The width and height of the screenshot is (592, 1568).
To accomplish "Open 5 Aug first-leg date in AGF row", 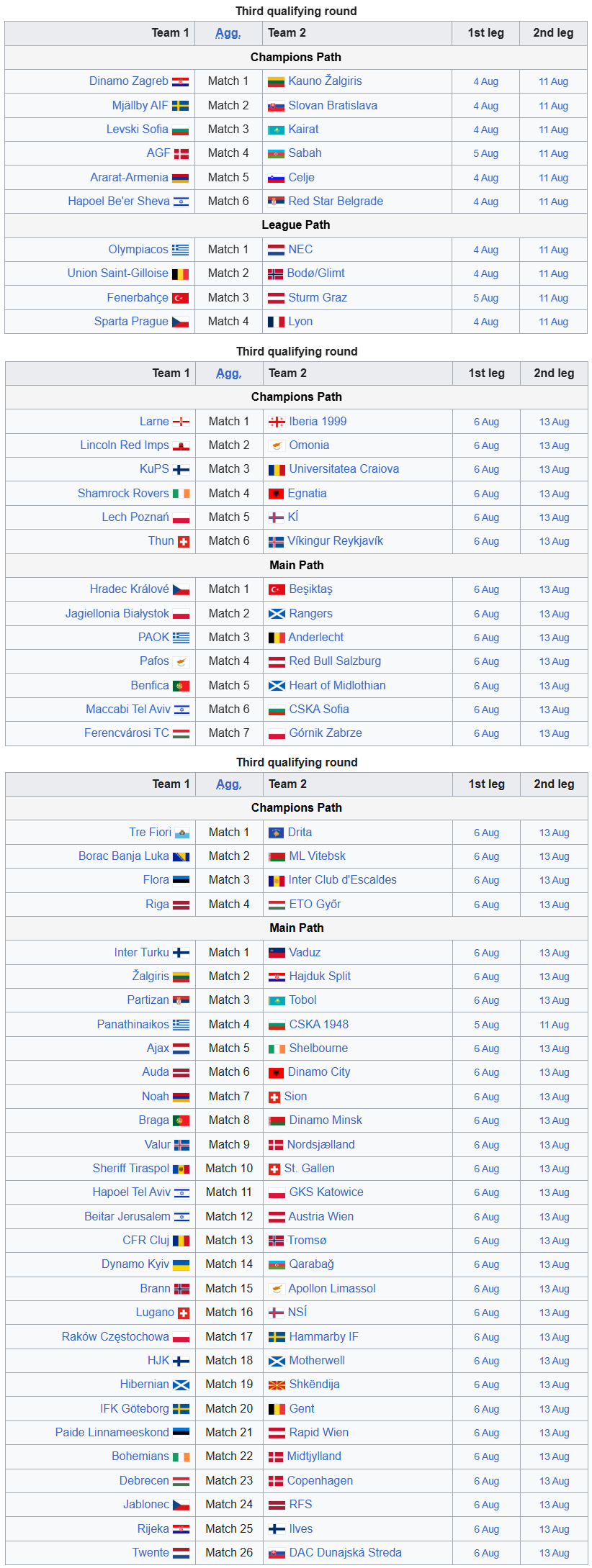I will pyautogui.click(x=486, y=153).
